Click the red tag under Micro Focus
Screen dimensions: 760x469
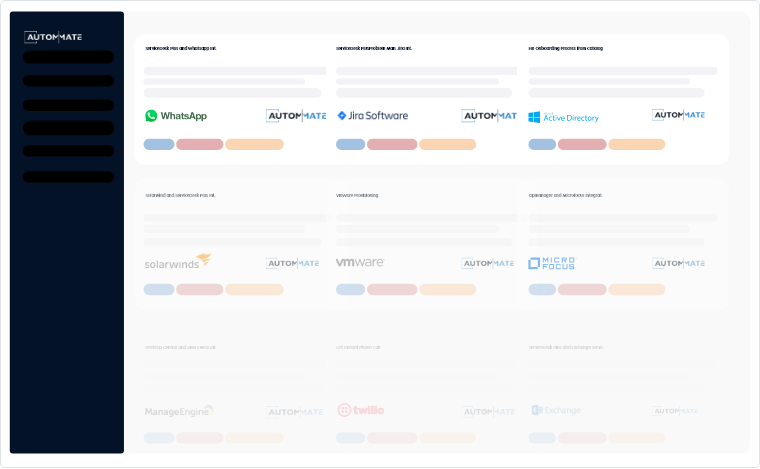click(x=582, y=290)
